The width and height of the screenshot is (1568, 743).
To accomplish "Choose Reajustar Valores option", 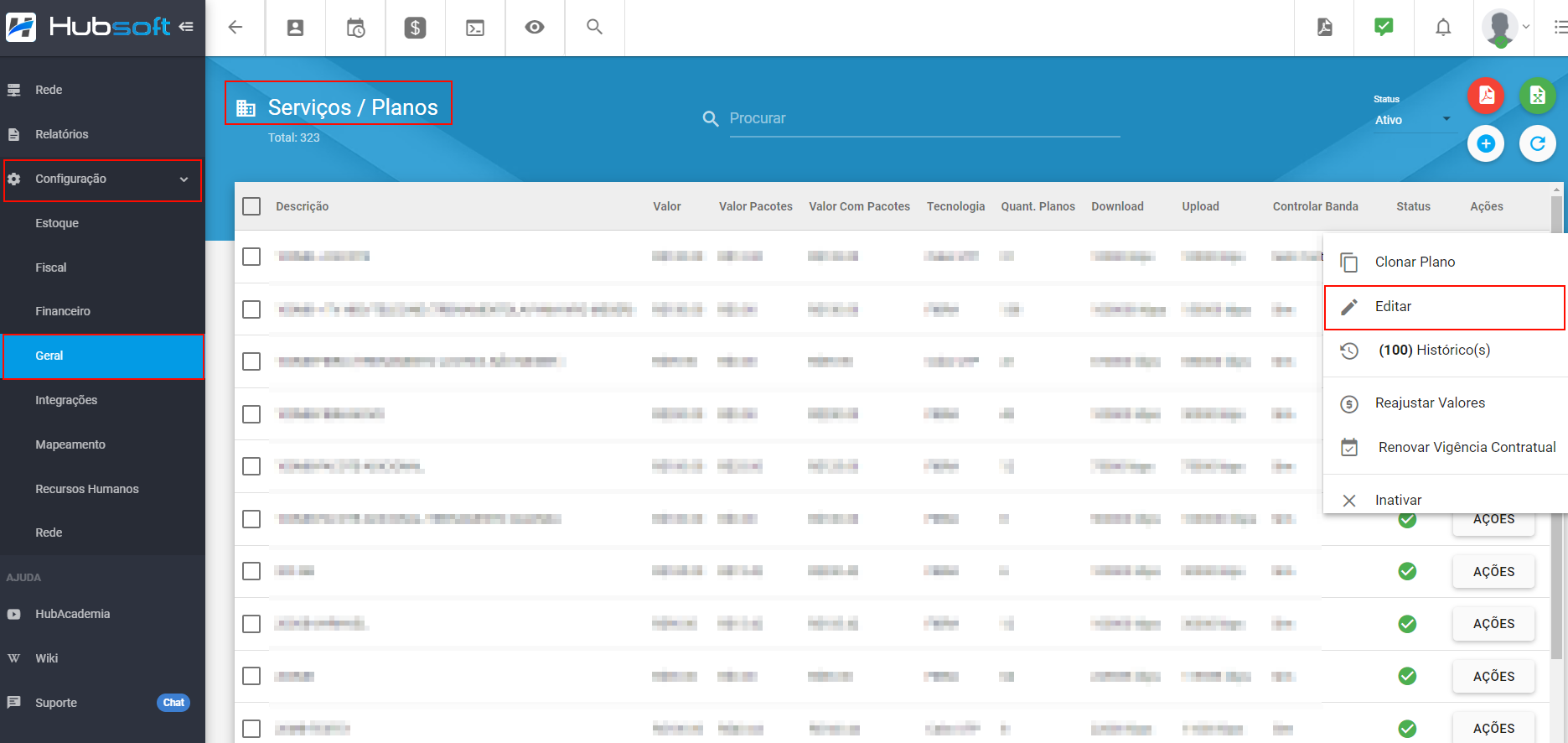I will pos(1446,403).
